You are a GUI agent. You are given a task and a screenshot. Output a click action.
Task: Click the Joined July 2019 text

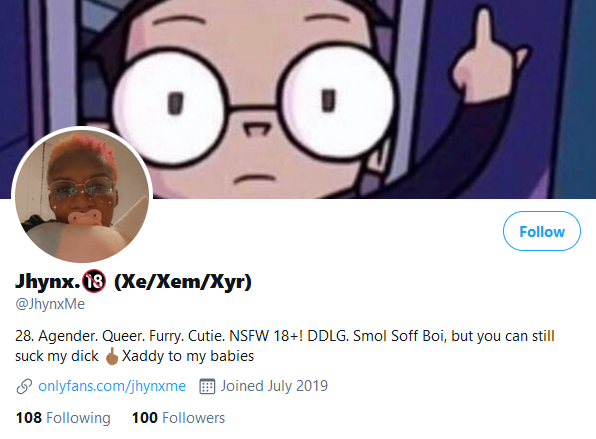(x=274, y=386)
